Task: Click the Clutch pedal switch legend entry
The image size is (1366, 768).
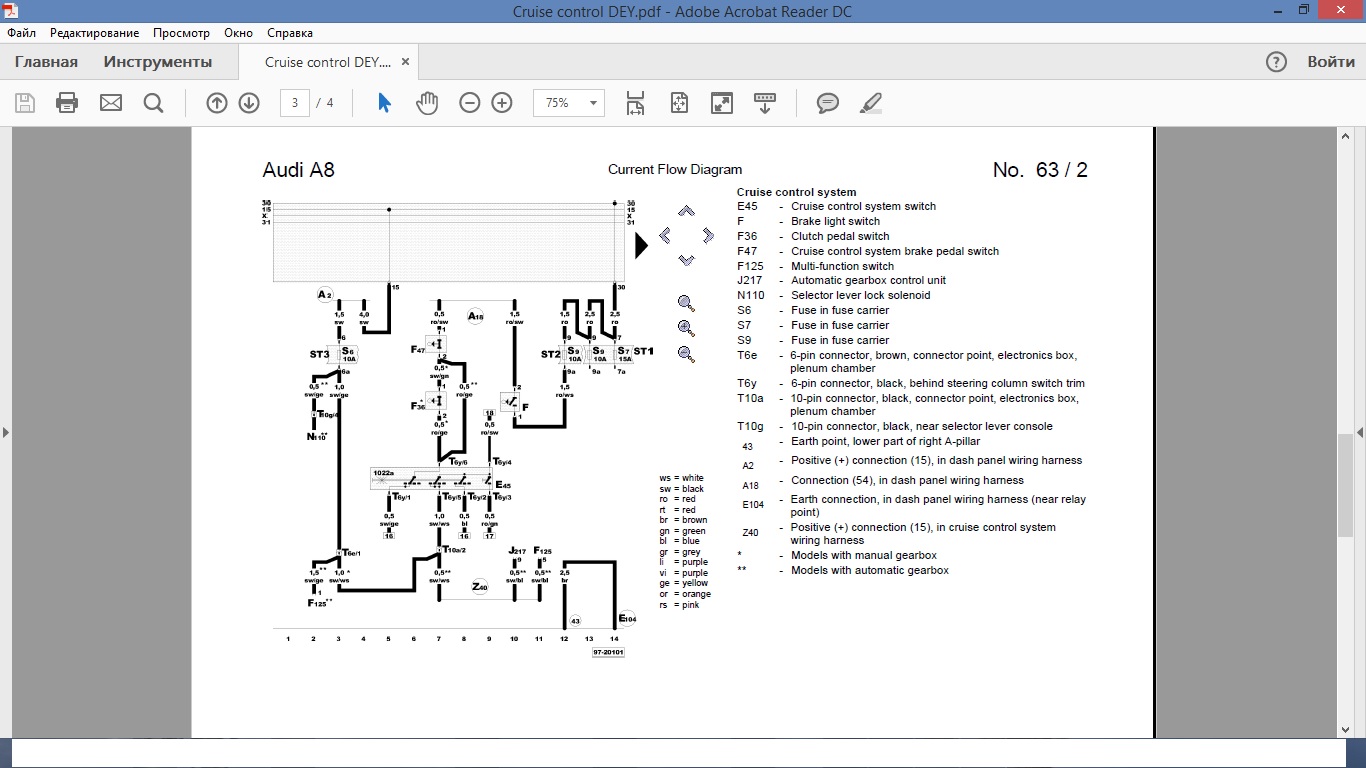Action: [x=840, y=236]
